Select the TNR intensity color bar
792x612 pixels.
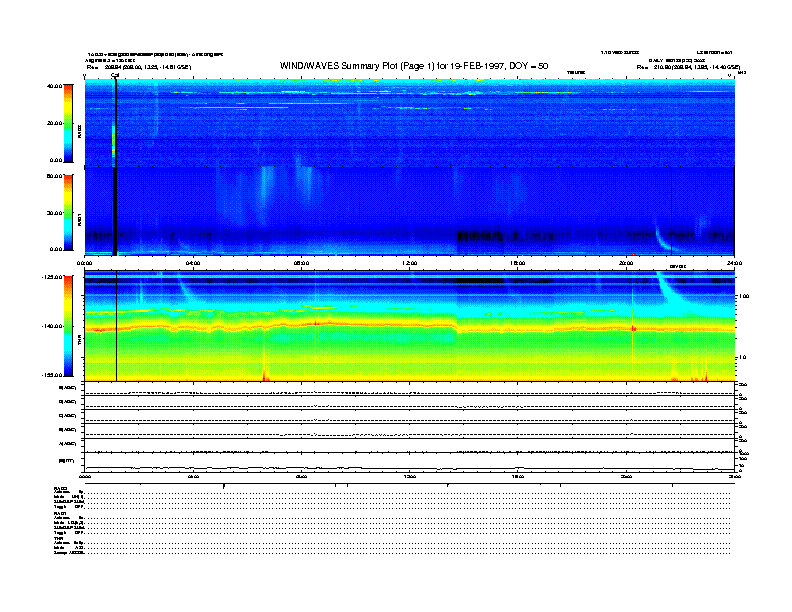point(68,326)
